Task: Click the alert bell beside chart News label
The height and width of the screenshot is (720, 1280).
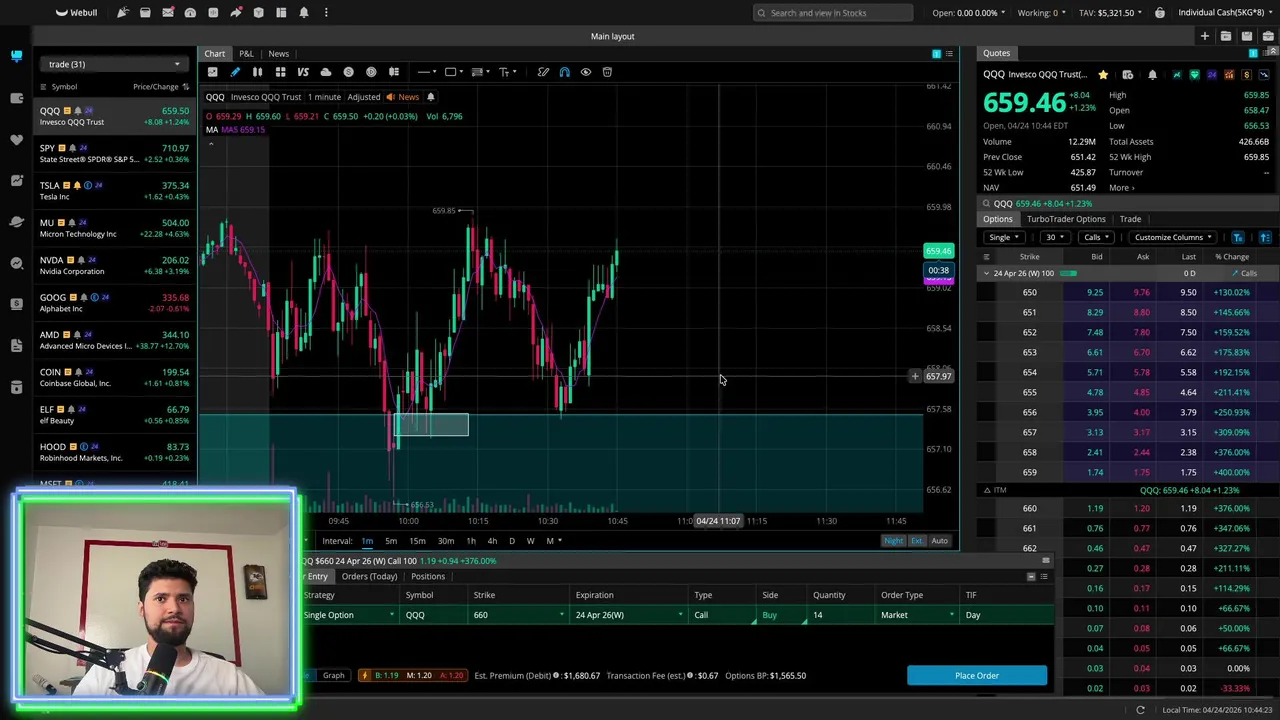Action: (x=430, y=97)
